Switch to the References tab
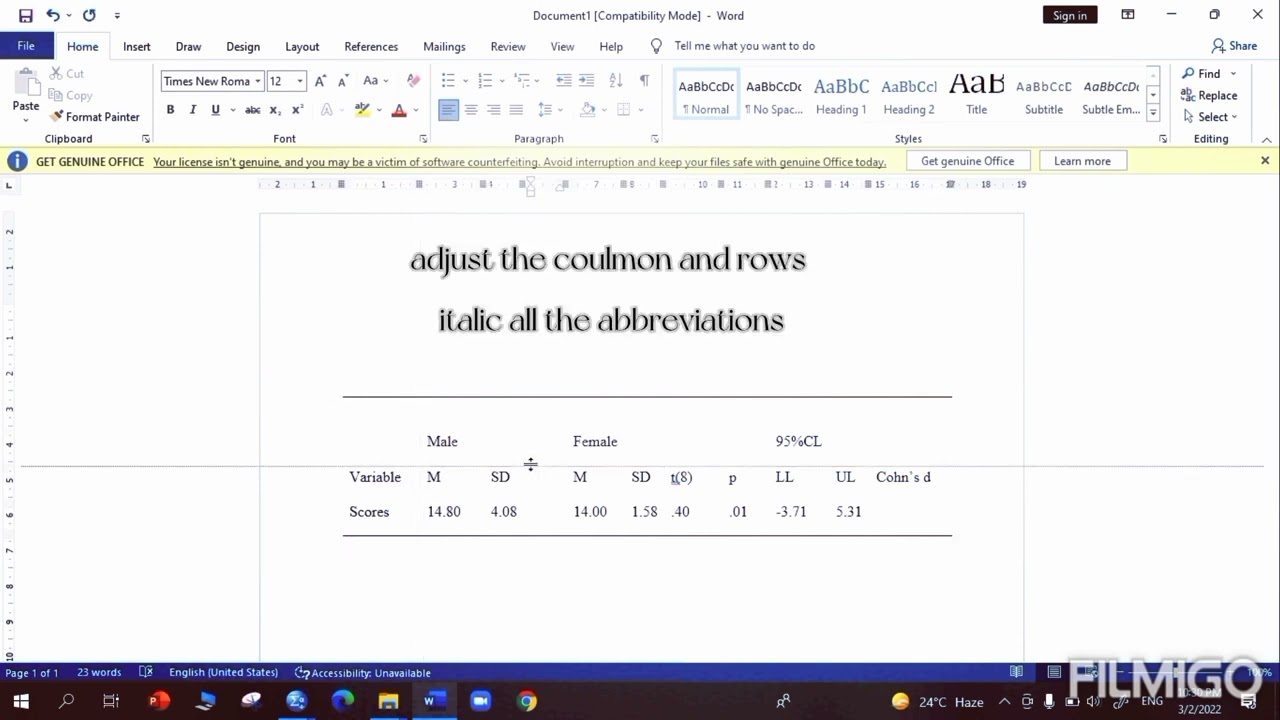This screenshot has width=1280, height=720. pyautogui.click(x=371, y=46)
